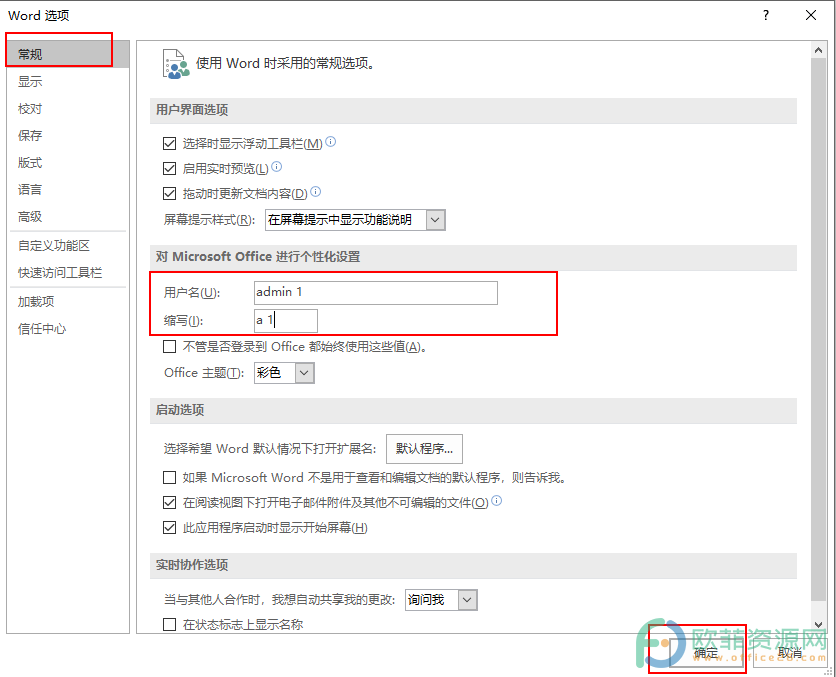Open the 语言 category
The height and width of the screenshot is (677, 836).
tap(68, 189)
